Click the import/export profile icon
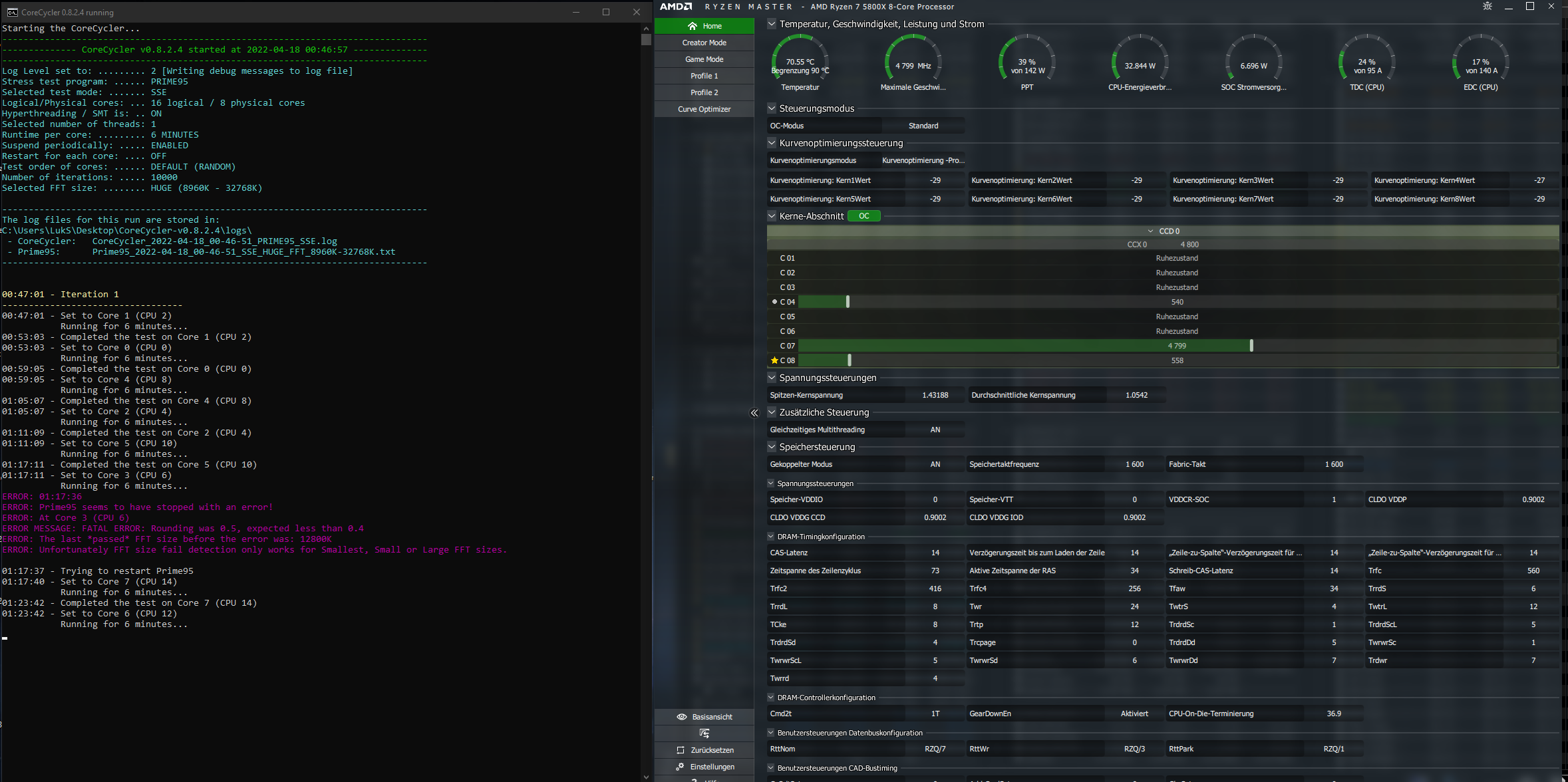The width and height of the screenshot is (1568, 782). (704, 733)
